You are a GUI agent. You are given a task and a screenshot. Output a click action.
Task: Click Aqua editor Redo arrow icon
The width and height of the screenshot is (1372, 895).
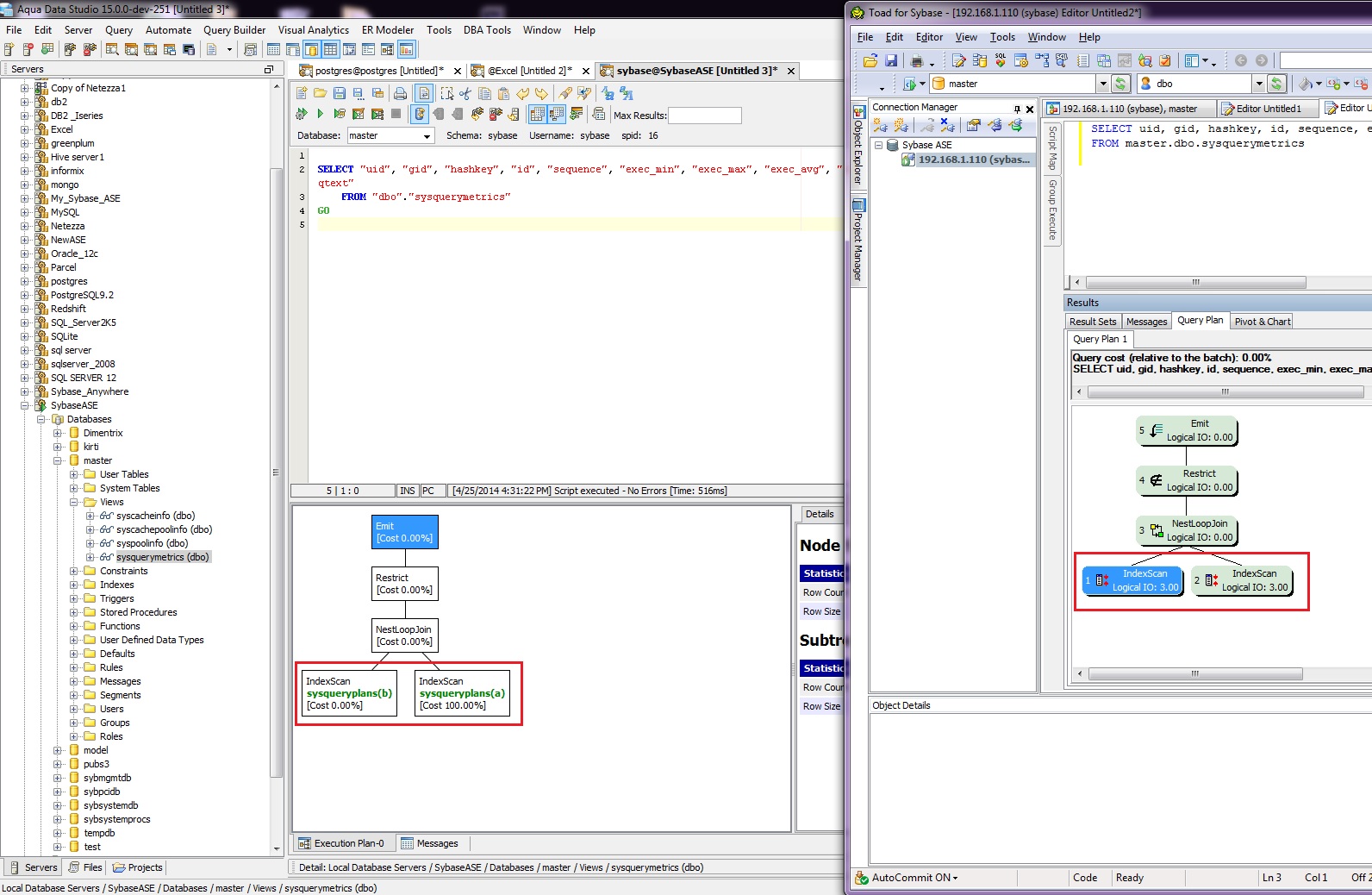(541, 93)
